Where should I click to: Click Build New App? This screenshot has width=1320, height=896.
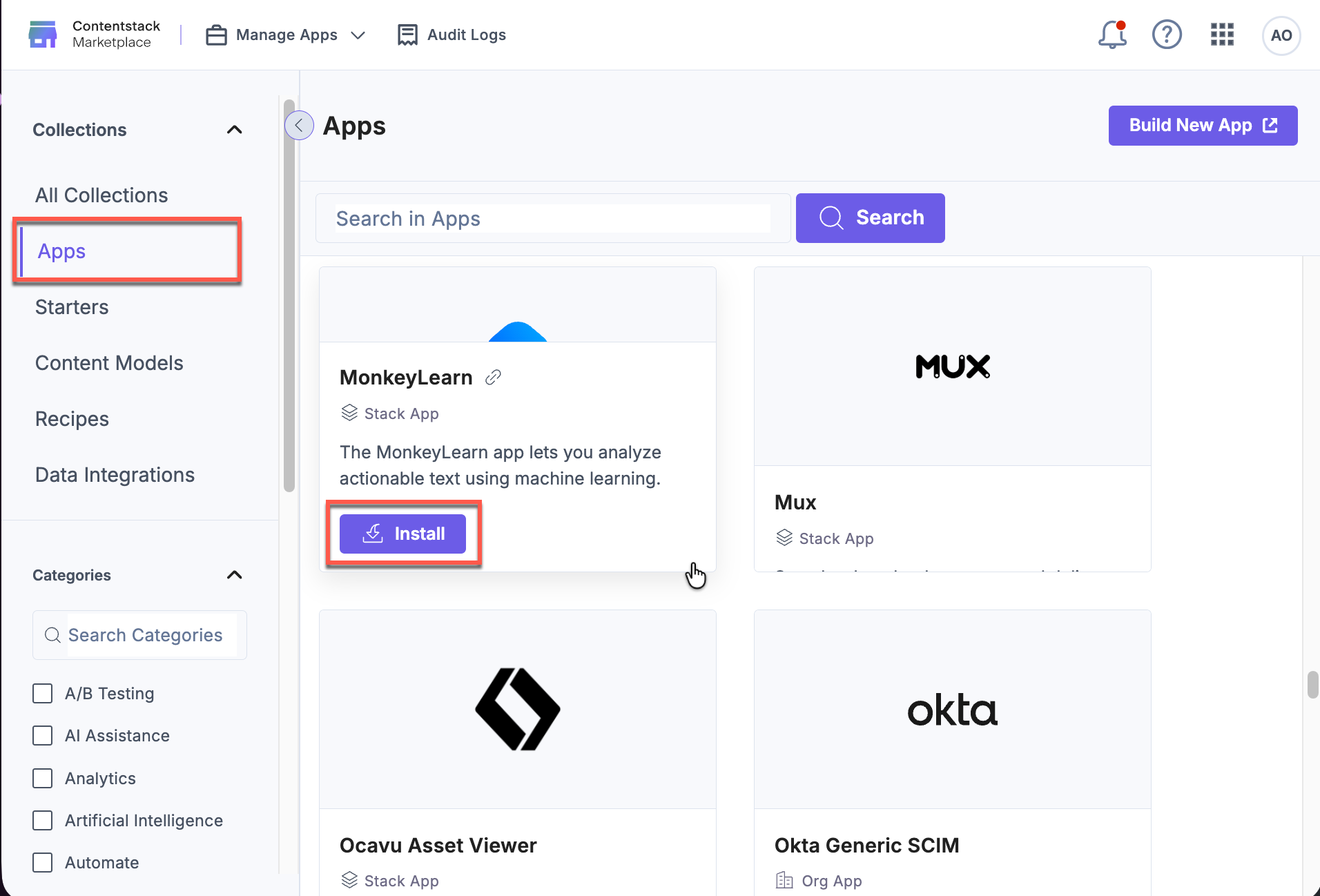coord(1202,125)
